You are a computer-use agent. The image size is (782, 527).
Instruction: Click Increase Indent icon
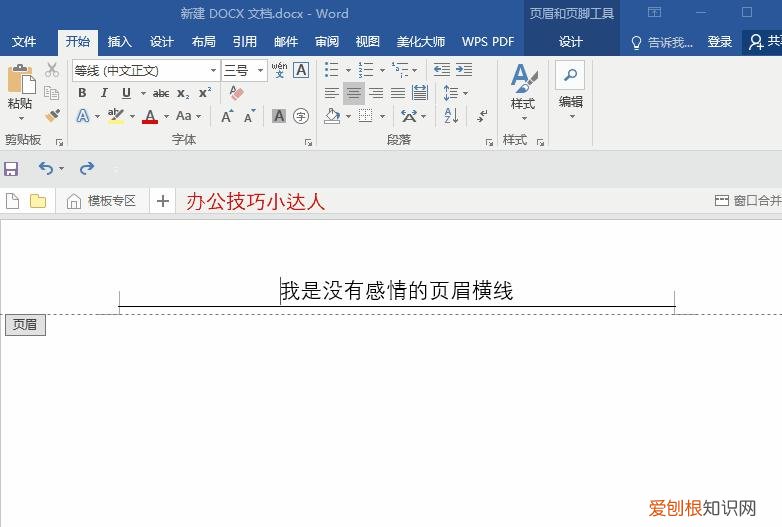point(464,70)
